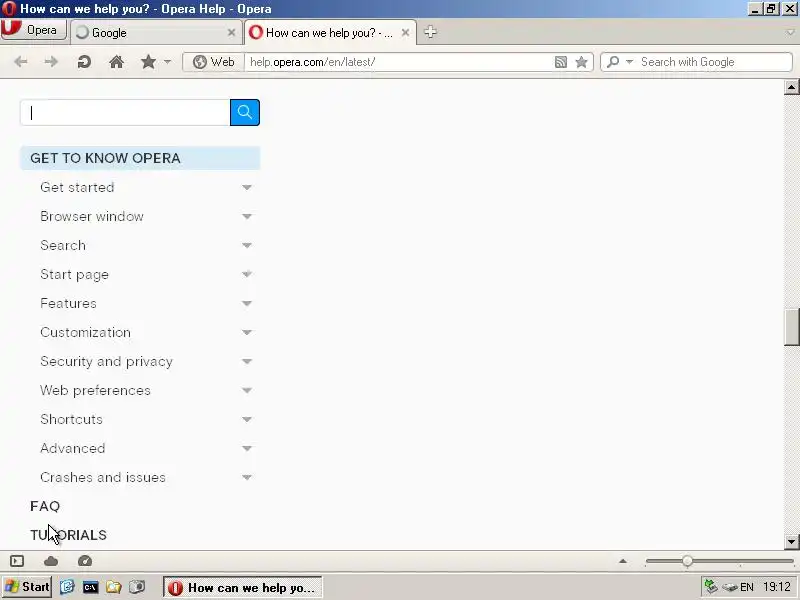Image resolution: width=800 pixels, height=600 pixels.
Task: Expand the Web preferences arrow
Action: [x=247, y=391]
